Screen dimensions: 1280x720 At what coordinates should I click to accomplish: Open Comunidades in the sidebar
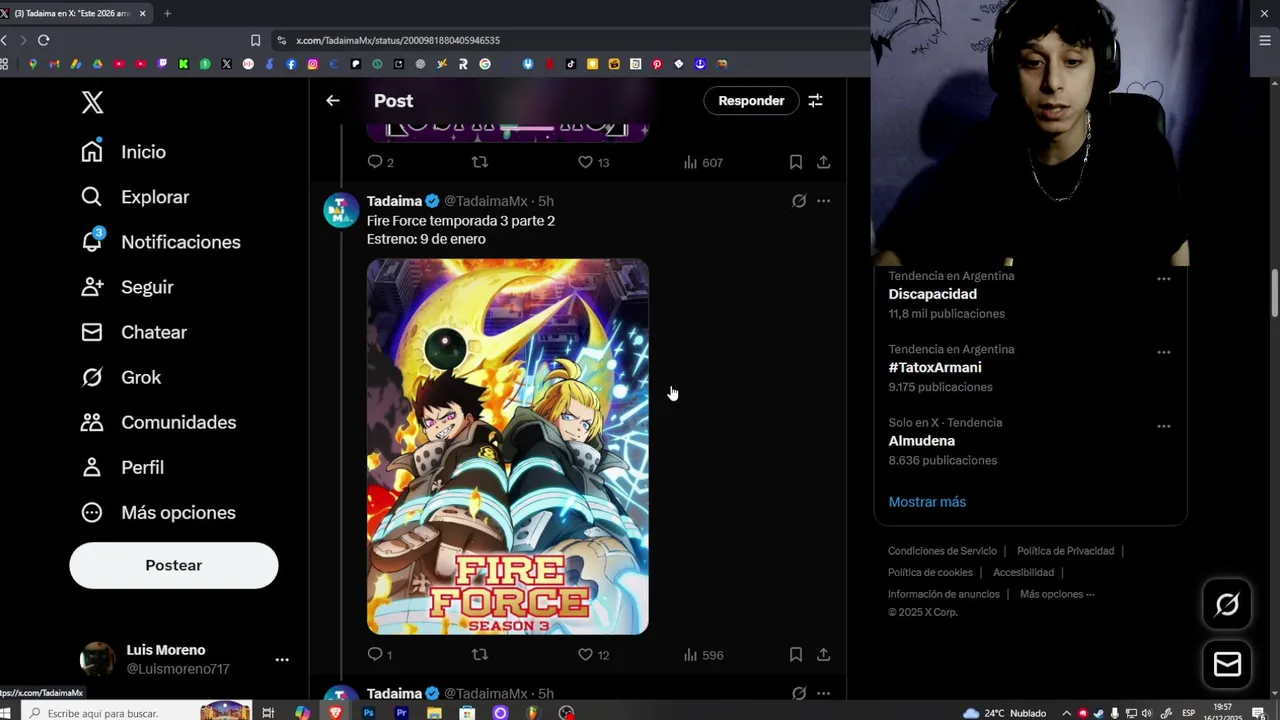click(158, 422)
